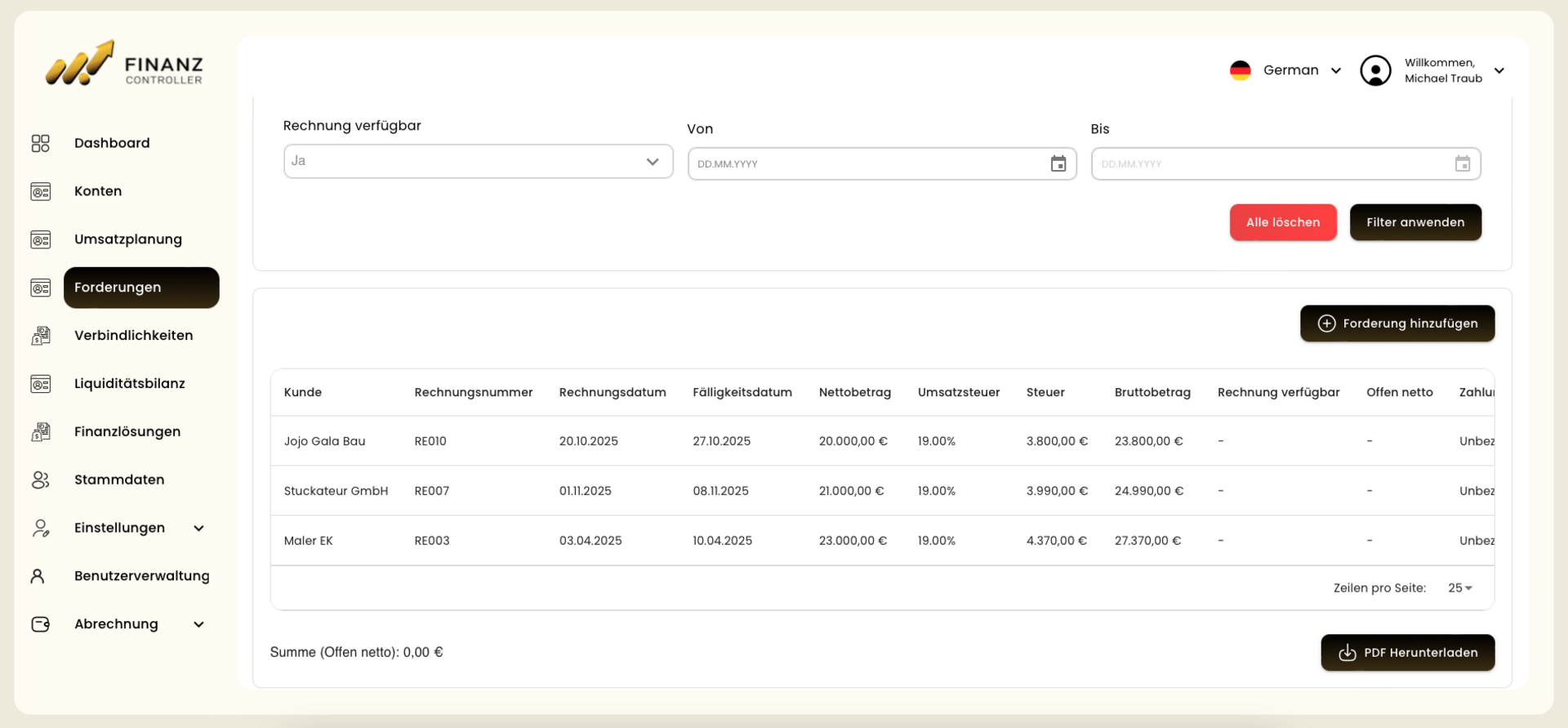1568x728 pixels.
Task: Open Liquiditätsbilanz from the sidebar
Action: [x=129, y=383]
